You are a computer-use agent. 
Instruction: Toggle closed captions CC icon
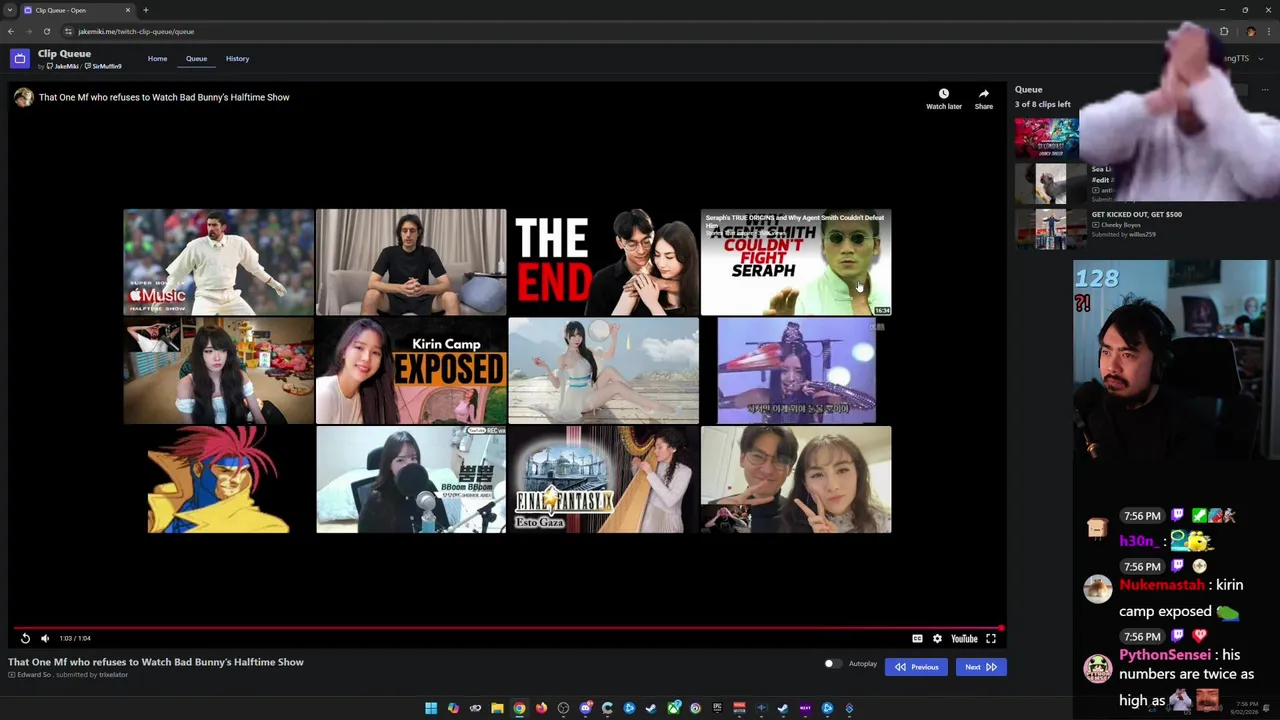pyautogui.click(x=917, y=638)
